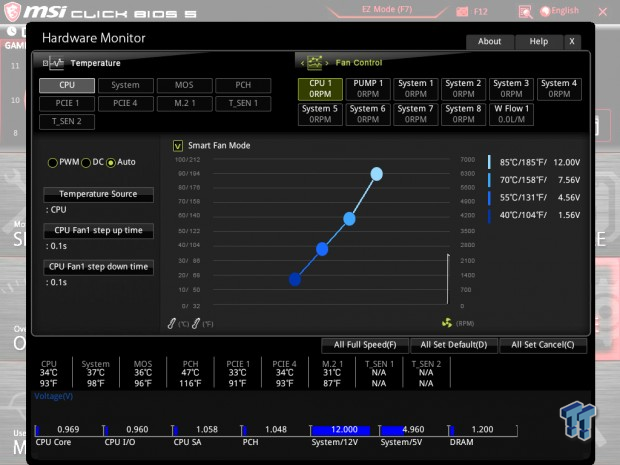
Task: Enable Smart Fan Mode checkbox
Action: click(178, 146)
